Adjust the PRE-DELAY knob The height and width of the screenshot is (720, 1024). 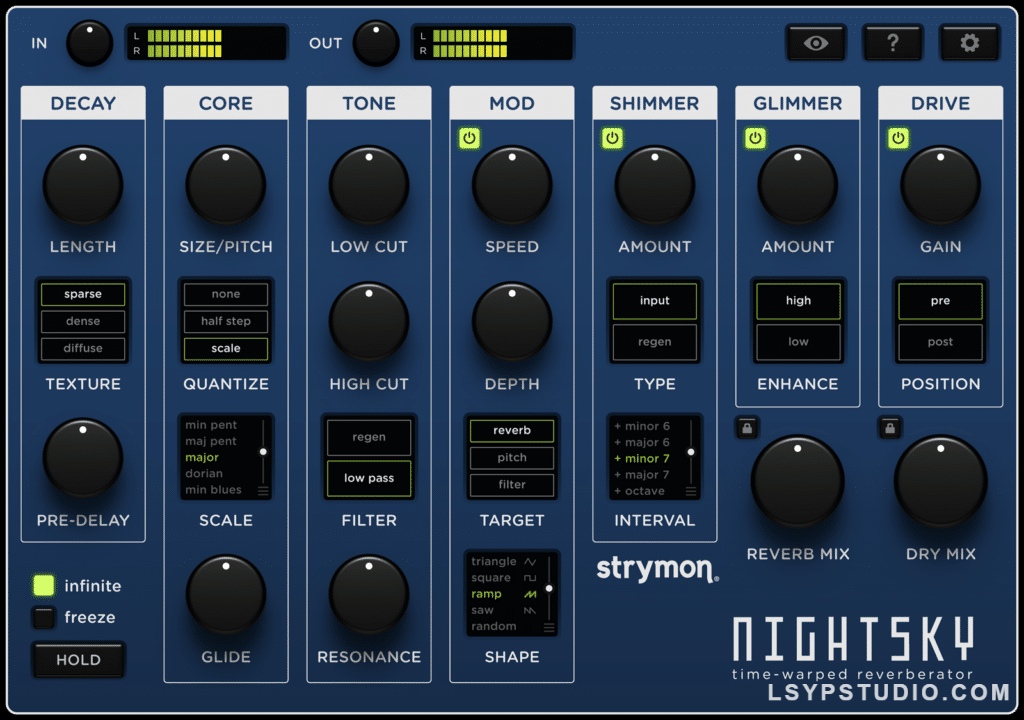point(82,457)
